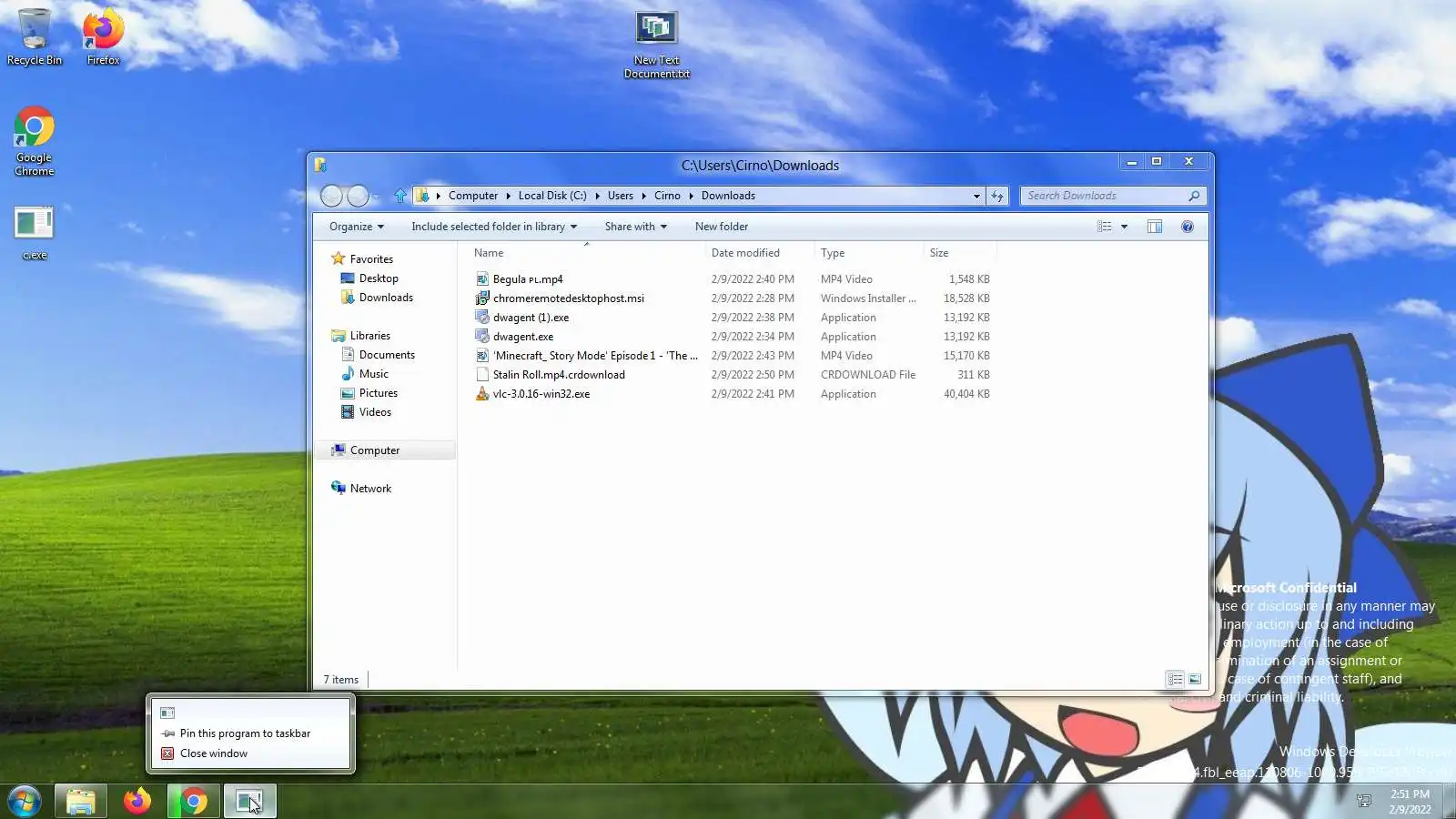Image resolution: width=1456 pixels, height=819 pixels.
Task: Switch to Chrome on the taskbar
Action: click(x=193, y=802)
